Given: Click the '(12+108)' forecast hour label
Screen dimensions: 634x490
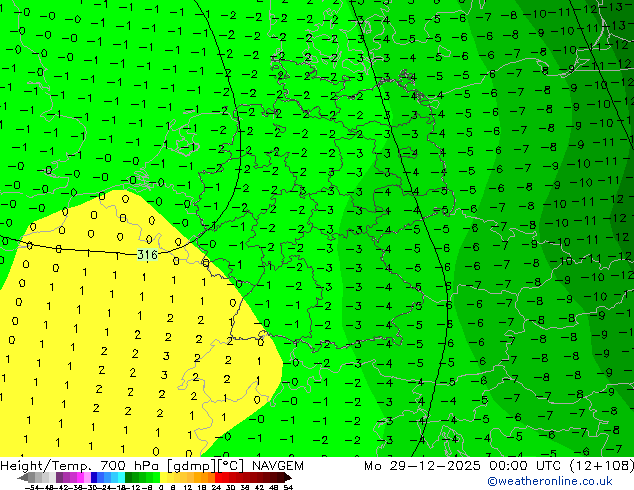Looking at the screenshot, I should pyautogui.click(x=601, y=466).
